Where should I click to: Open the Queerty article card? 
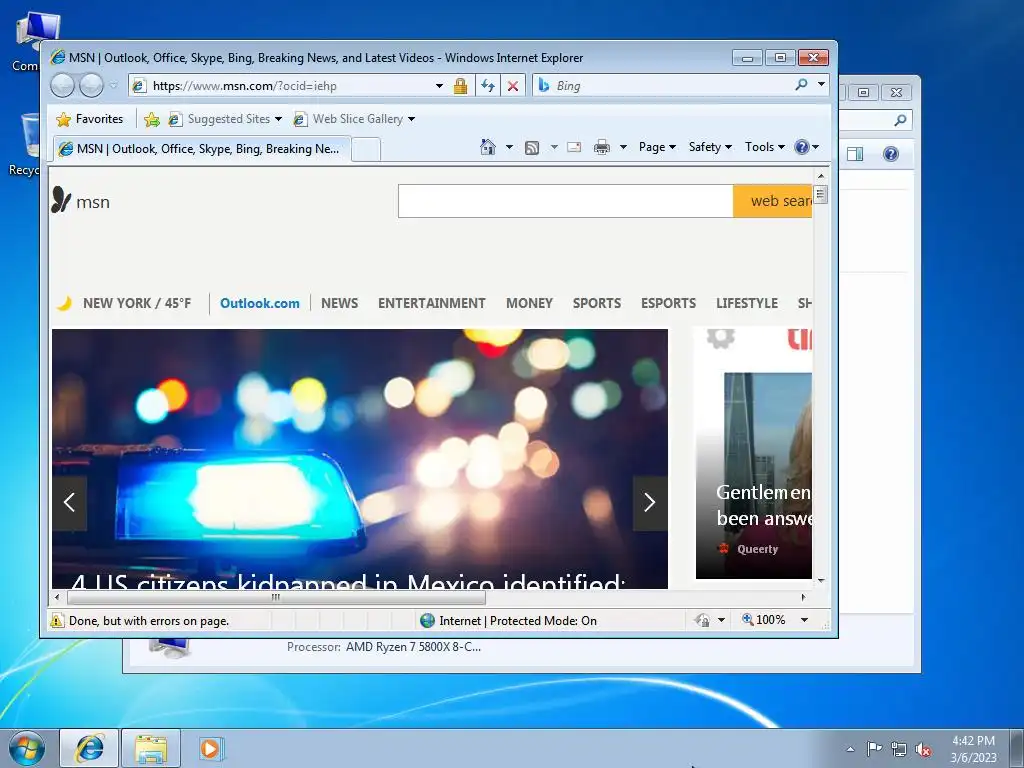tap(754, 475)
